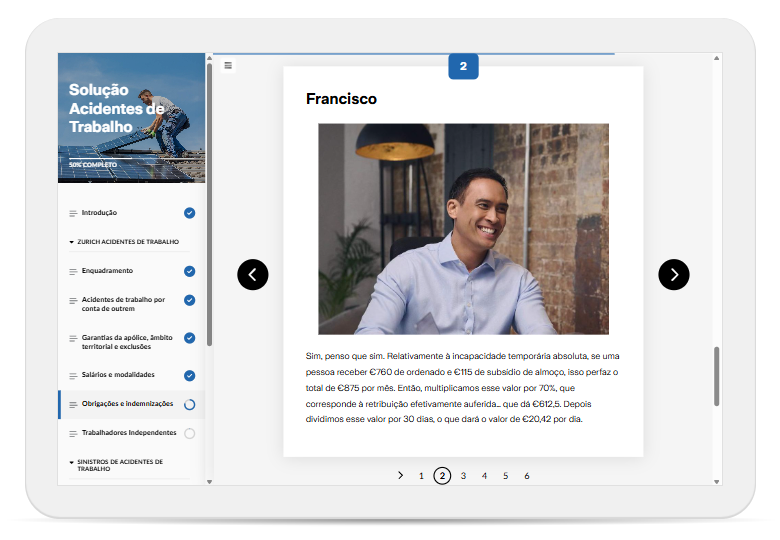Go to next slide with right arrow
The image size is (780, 540).
tap(674, 274)
